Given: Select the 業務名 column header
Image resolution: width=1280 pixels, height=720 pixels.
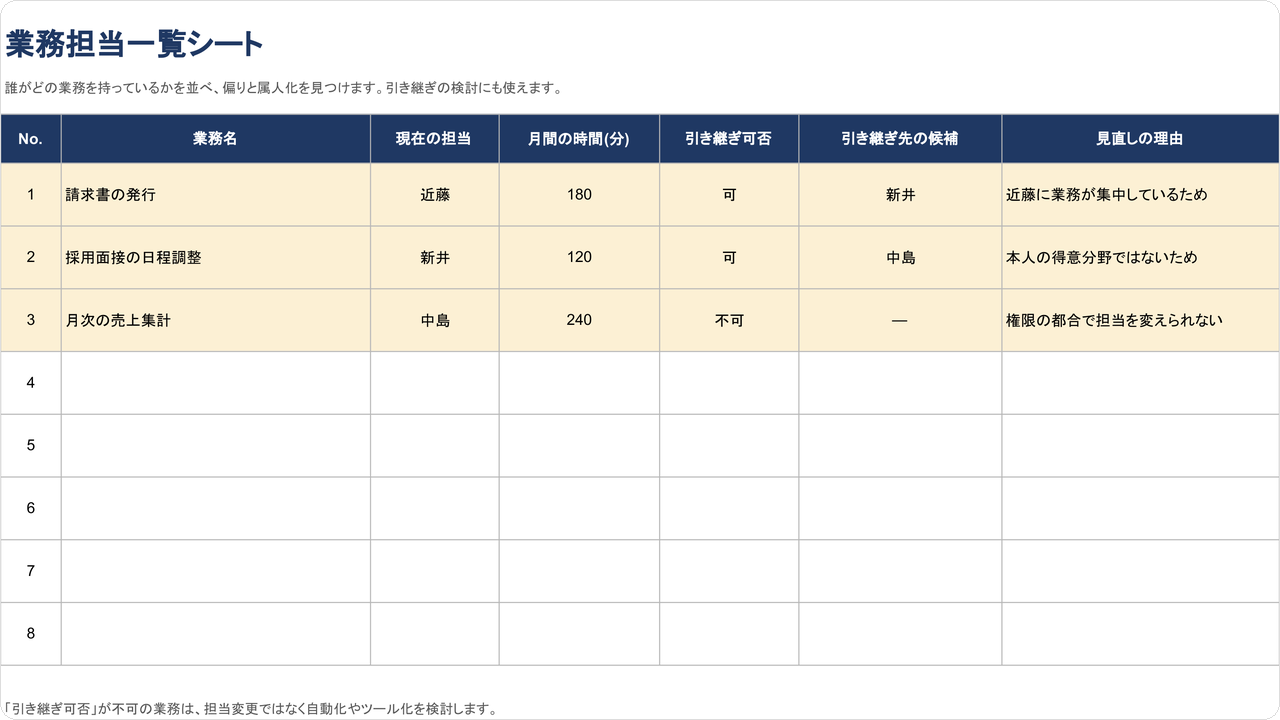Looking at the screenshot, I should click(216, 139).
